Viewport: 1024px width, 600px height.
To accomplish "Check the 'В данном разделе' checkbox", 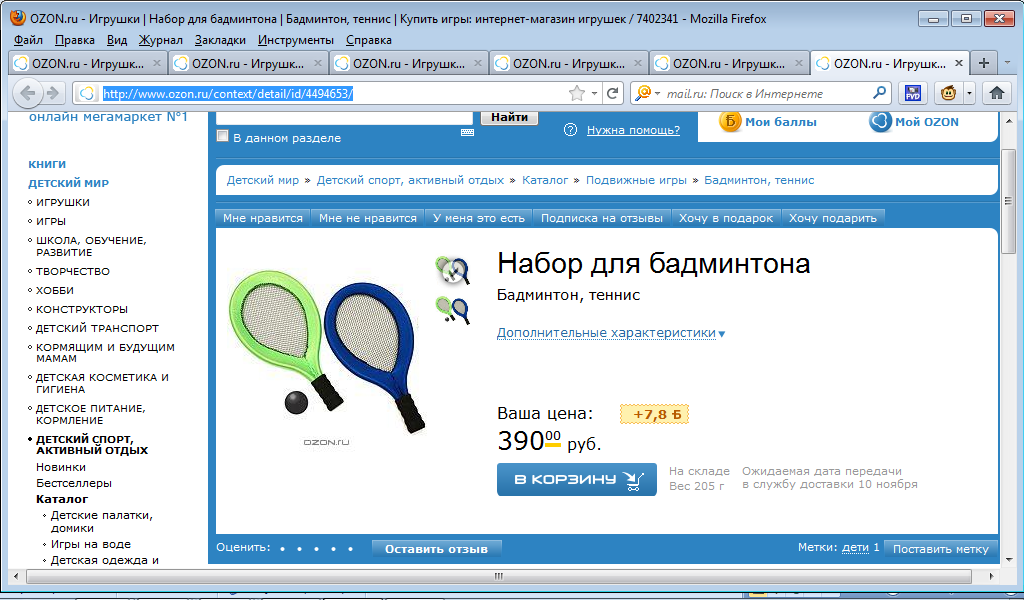I will (x=223, y=136).
